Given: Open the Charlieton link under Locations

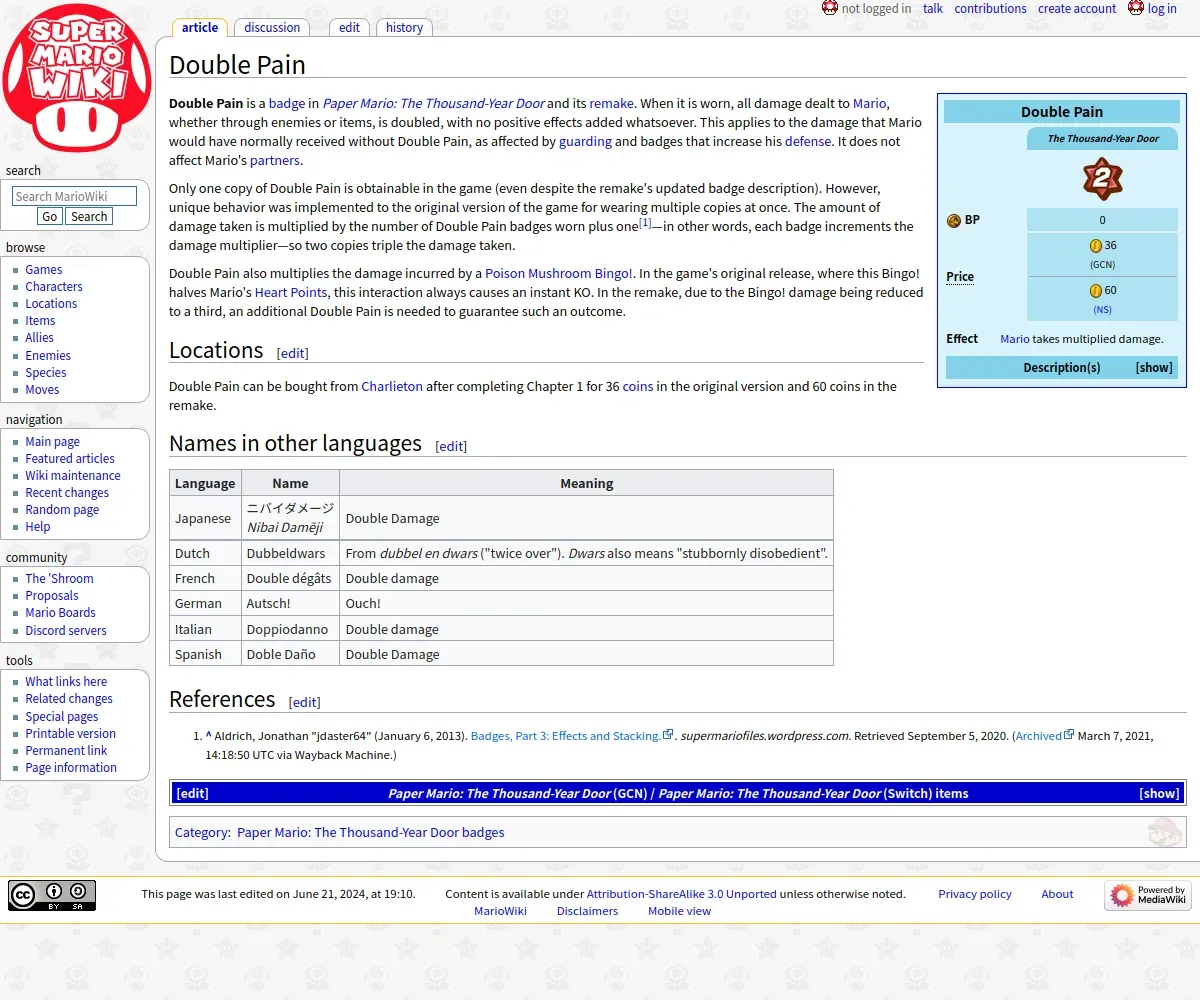Looking at the screenshot, I should coord(392,386).
